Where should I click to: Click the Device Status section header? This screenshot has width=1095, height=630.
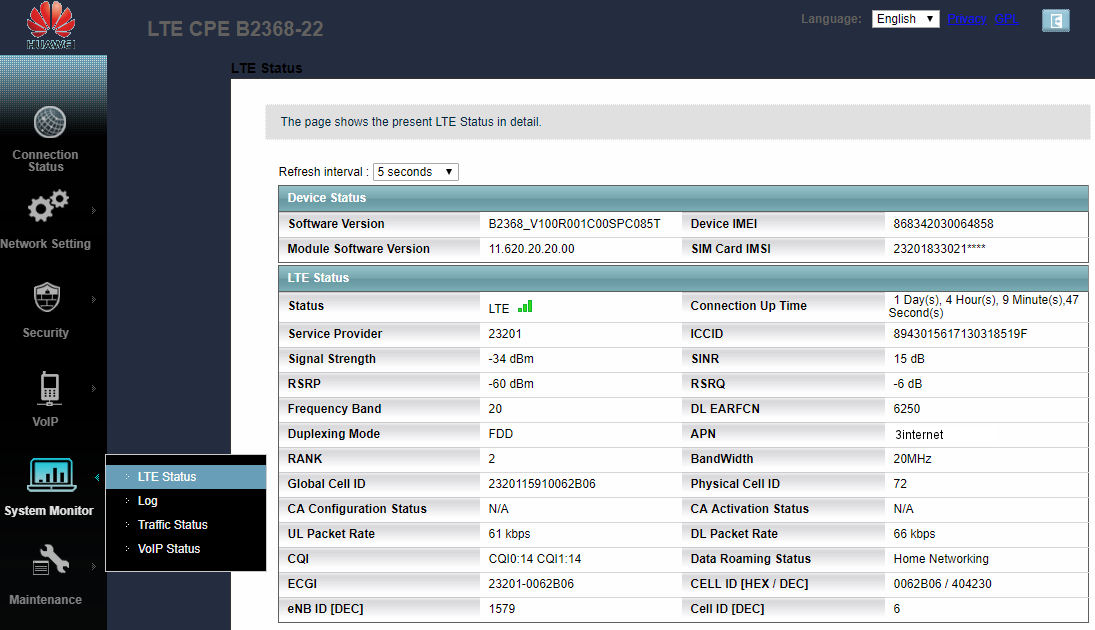tap(683, 198)
